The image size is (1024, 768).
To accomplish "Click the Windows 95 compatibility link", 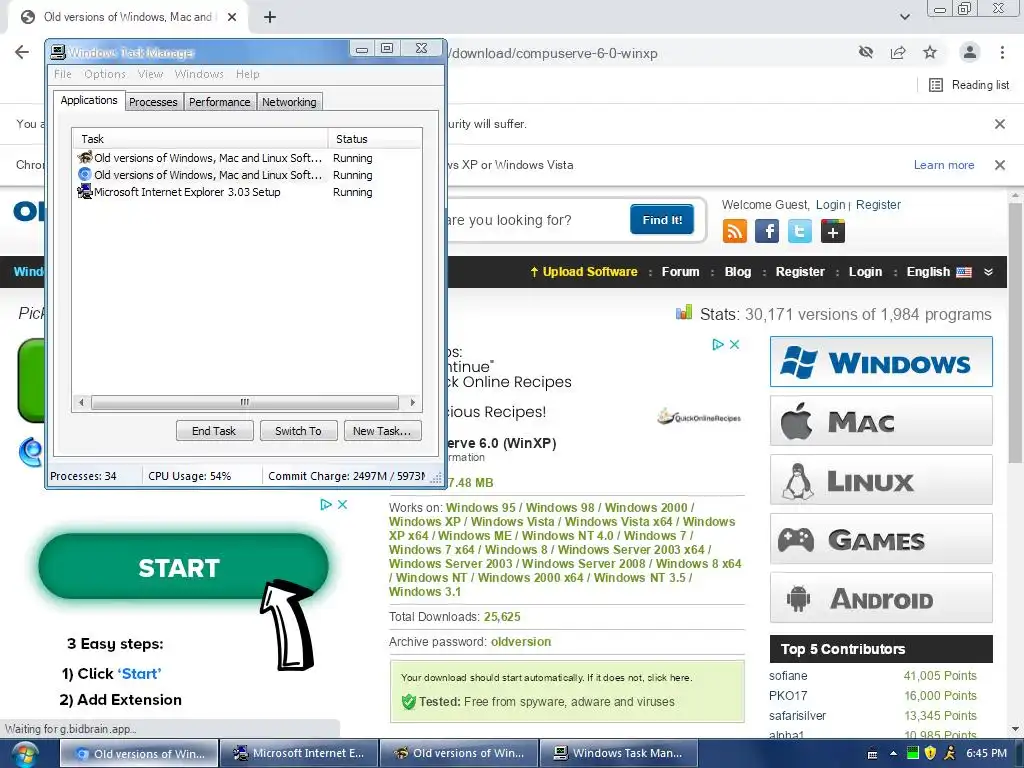I will [481, 508].
